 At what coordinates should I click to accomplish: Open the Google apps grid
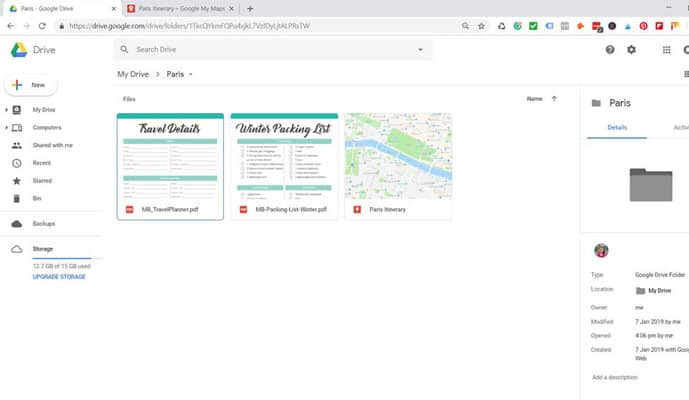tap(666, 50)
